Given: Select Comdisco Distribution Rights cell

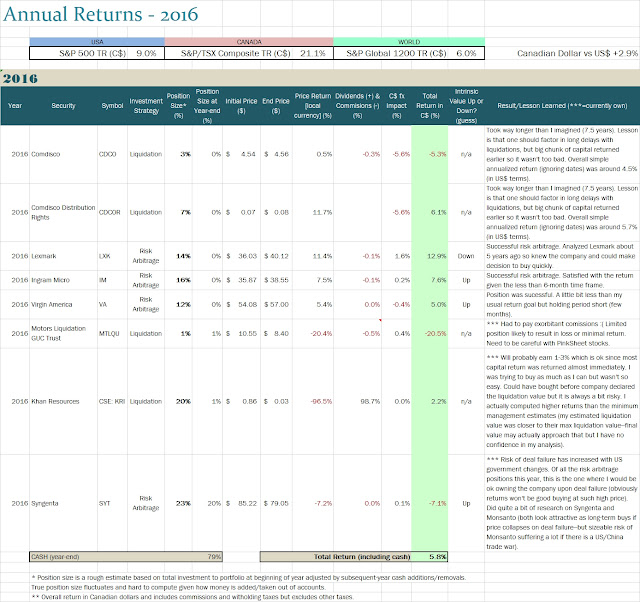Looking at the screenshot, I should [63, 212].
